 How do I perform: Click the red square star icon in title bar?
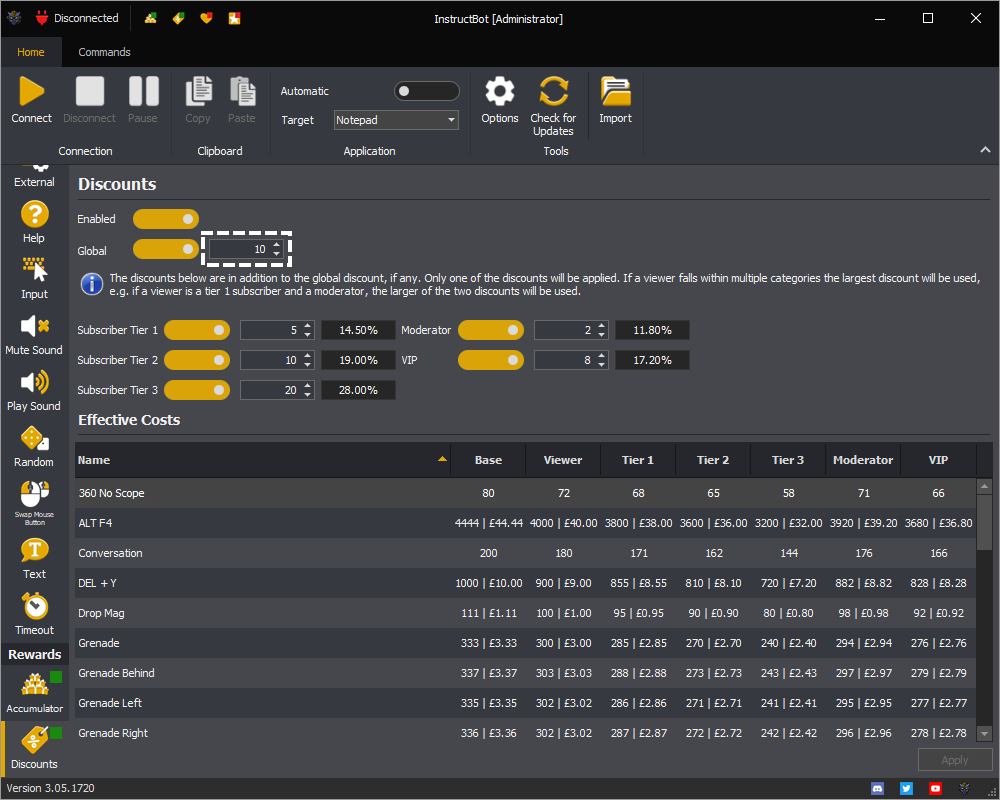coord(235,19)
